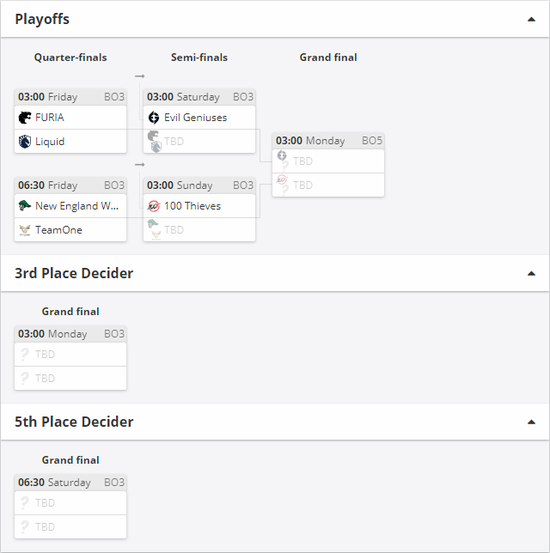Click the first TBD slot in 3rd Place Decider
Screen dimensions: 550x553
coord(70,354)
